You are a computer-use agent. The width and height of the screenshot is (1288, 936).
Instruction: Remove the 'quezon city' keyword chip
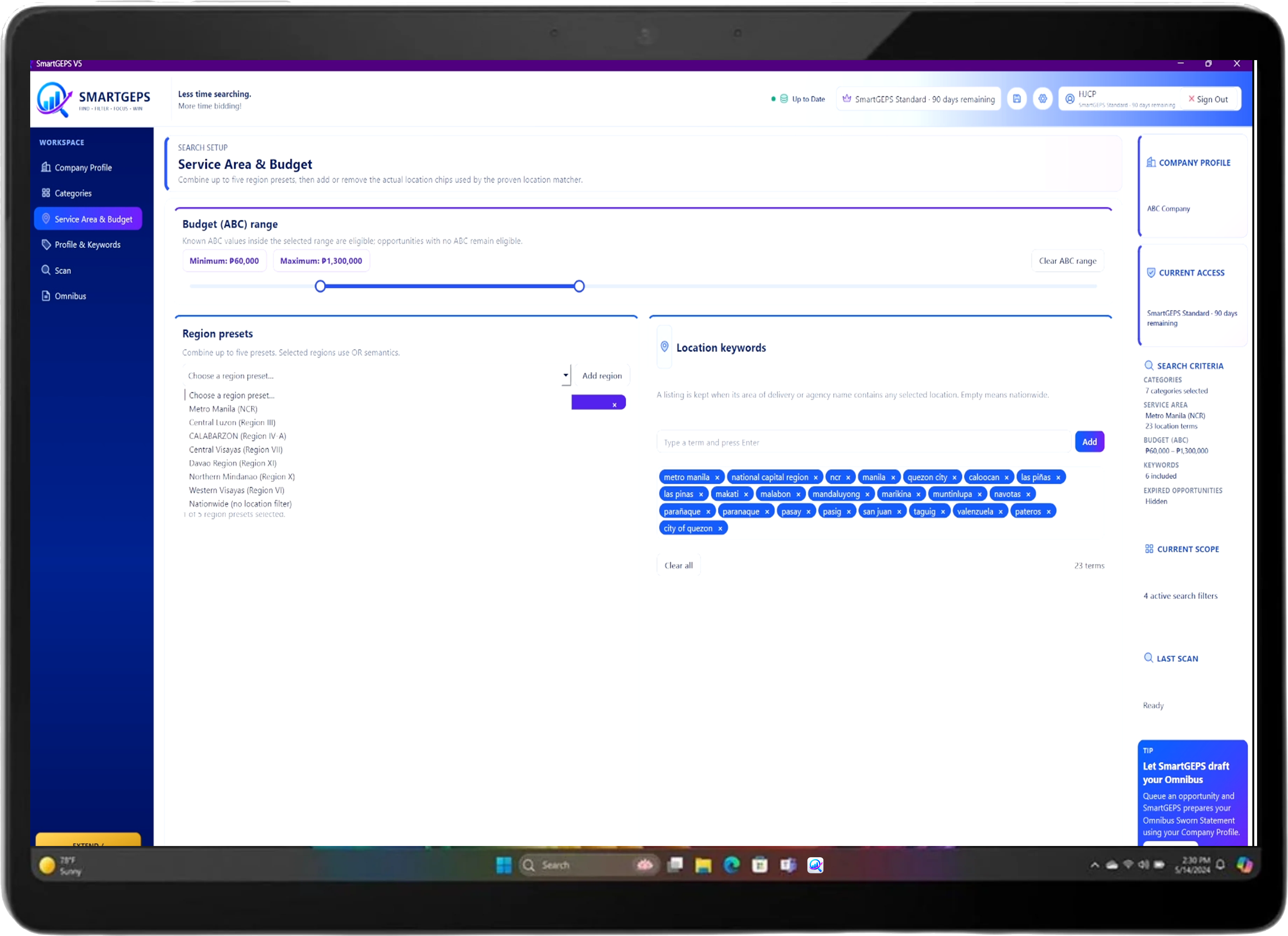click(954, 477)
